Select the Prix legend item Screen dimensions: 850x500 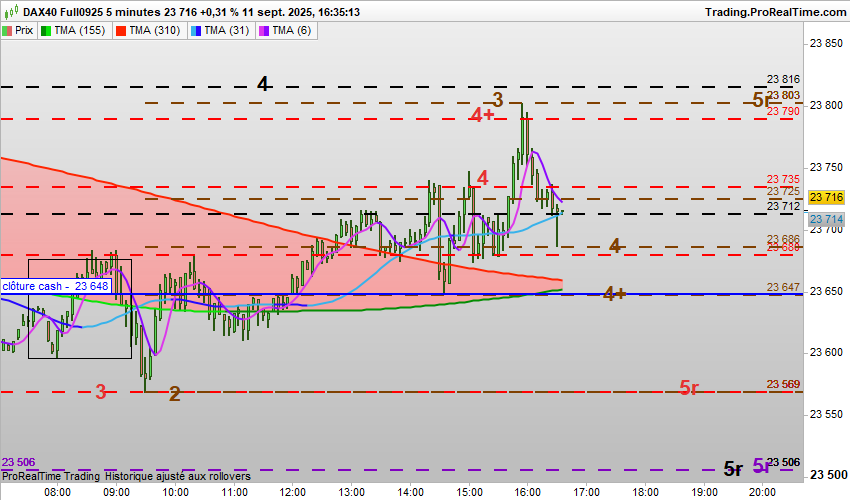pos(18,30)
